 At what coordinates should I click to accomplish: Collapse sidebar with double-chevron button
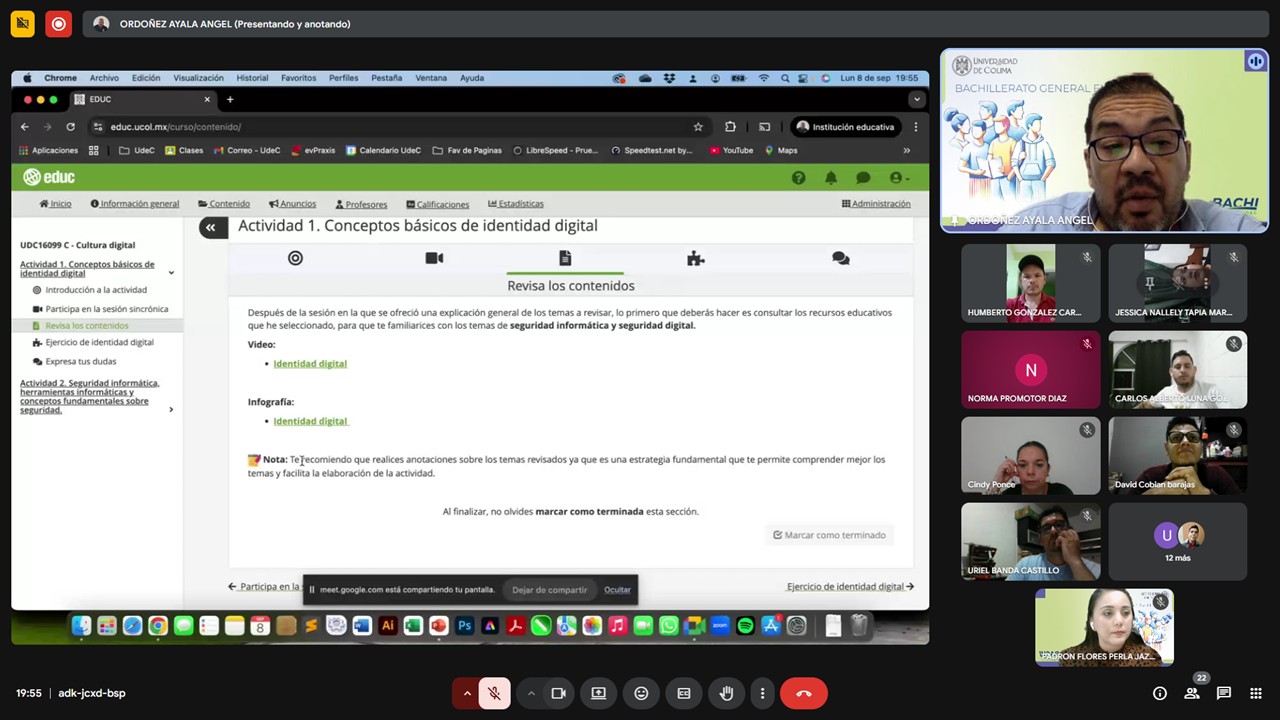(x=211, y=228)
